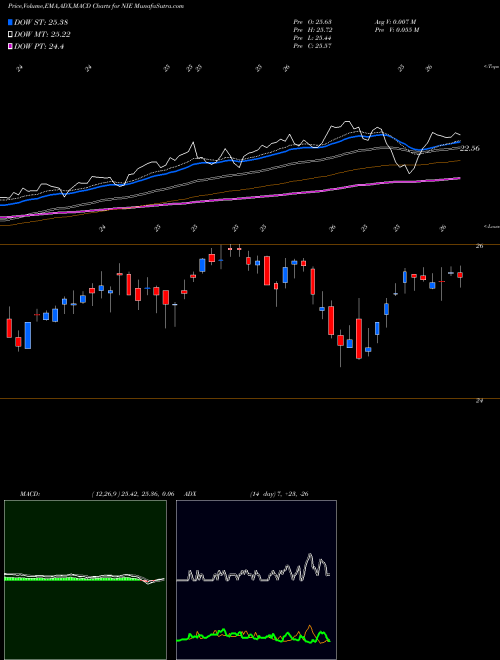The height and width of the screenshot is (660, 500).
Task: Click the 'ADX' panel label
Action: [191, 494]
